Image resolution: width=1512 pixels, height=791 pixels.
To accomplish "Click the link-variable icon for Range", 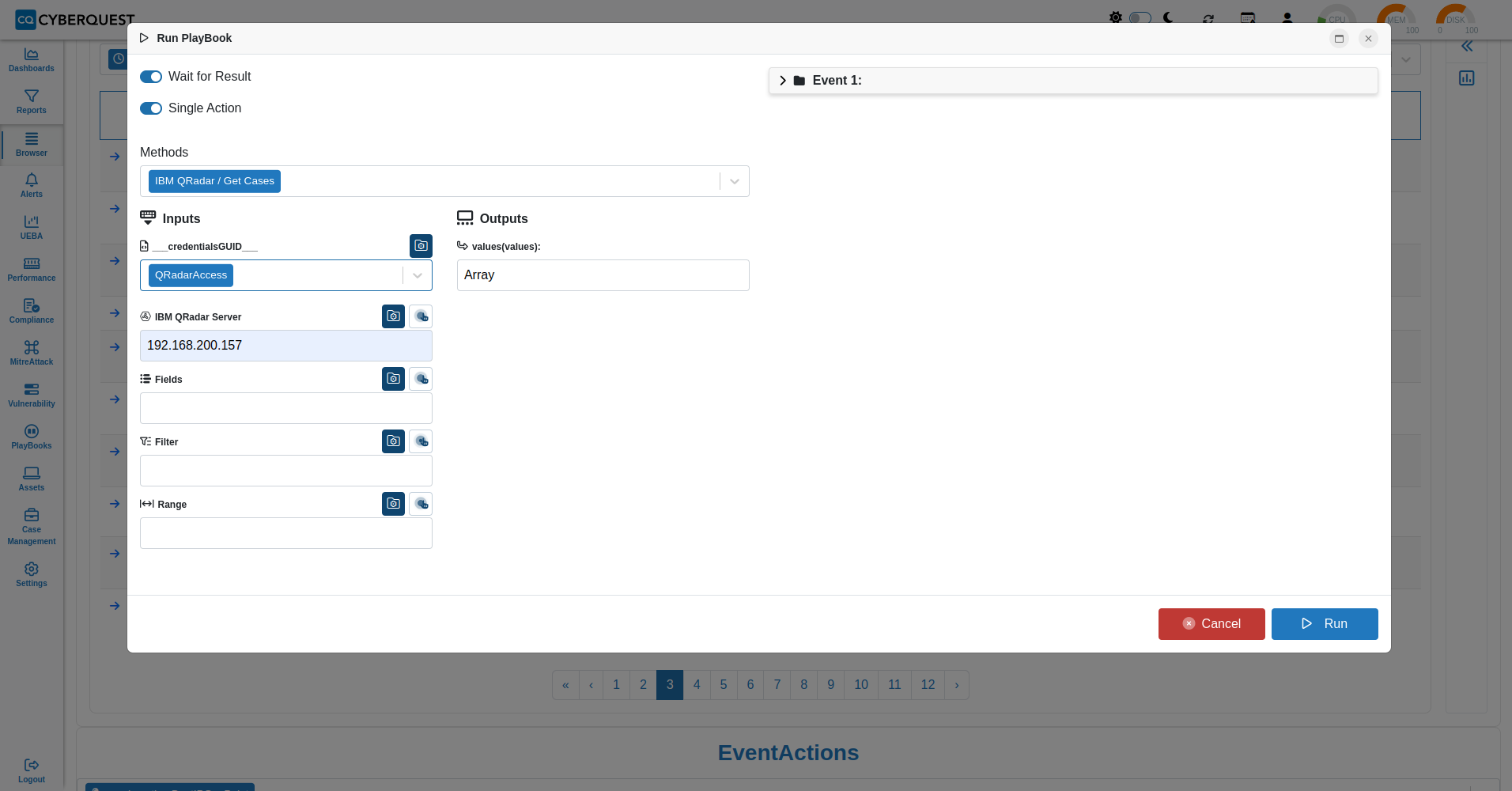I will coord(421,504).
